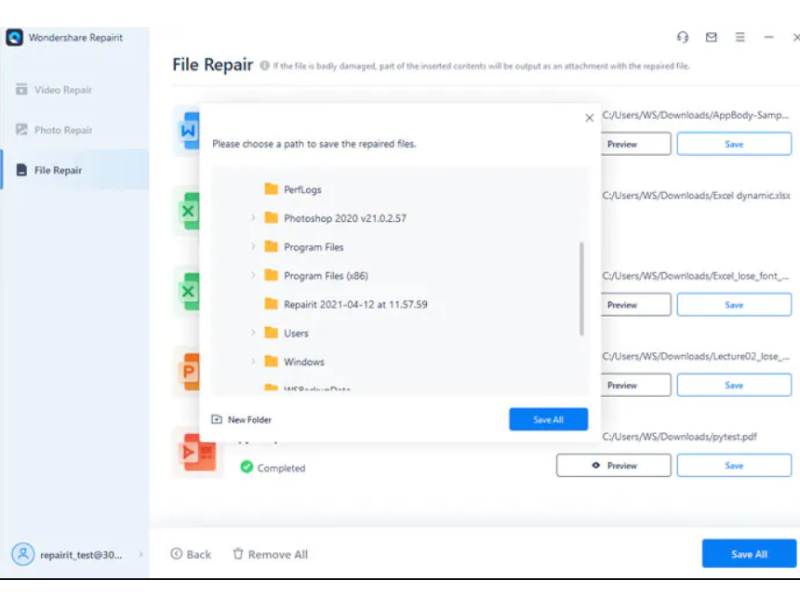Select the Windows folder name
This screenshot has width=800, height=600.
(304, 362)
